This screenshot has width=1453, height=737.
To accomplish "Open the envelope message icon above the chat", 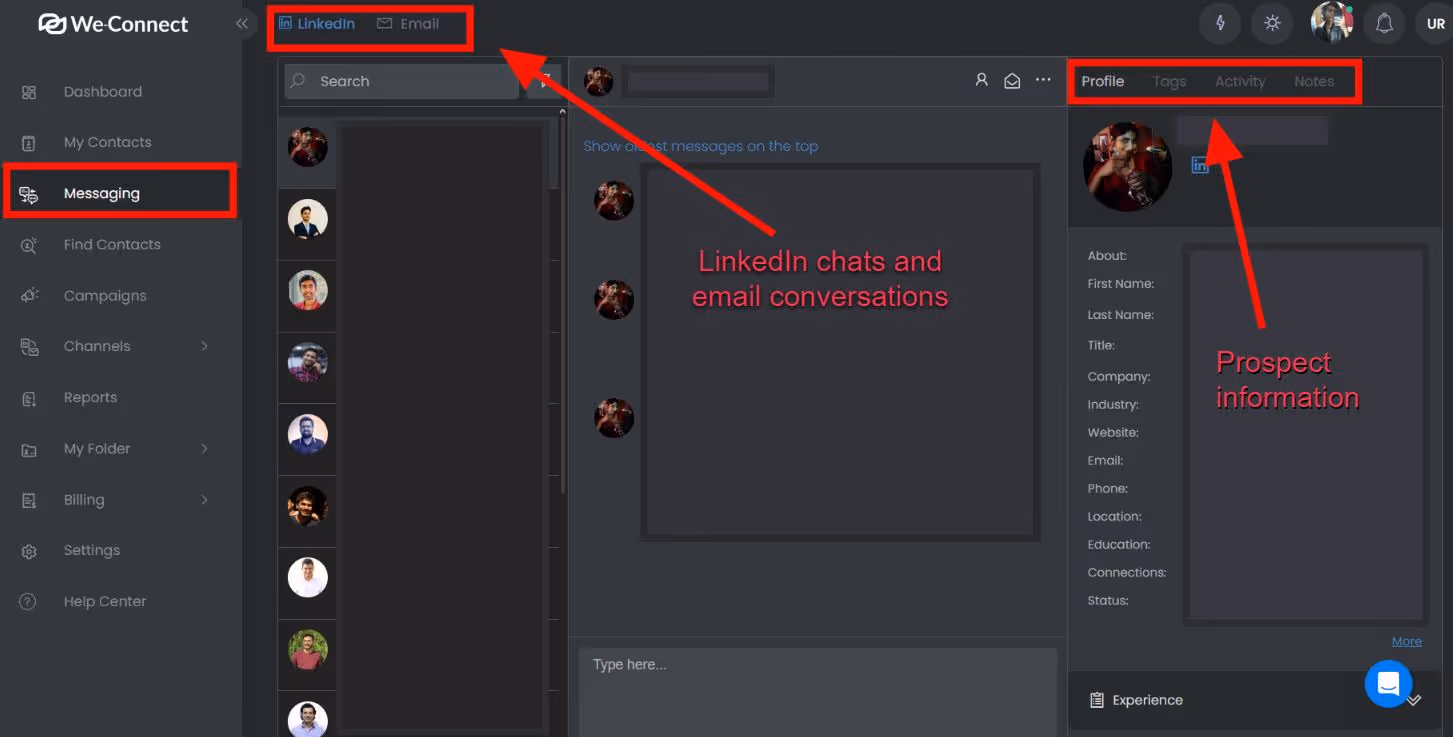I will [1012, 81].
